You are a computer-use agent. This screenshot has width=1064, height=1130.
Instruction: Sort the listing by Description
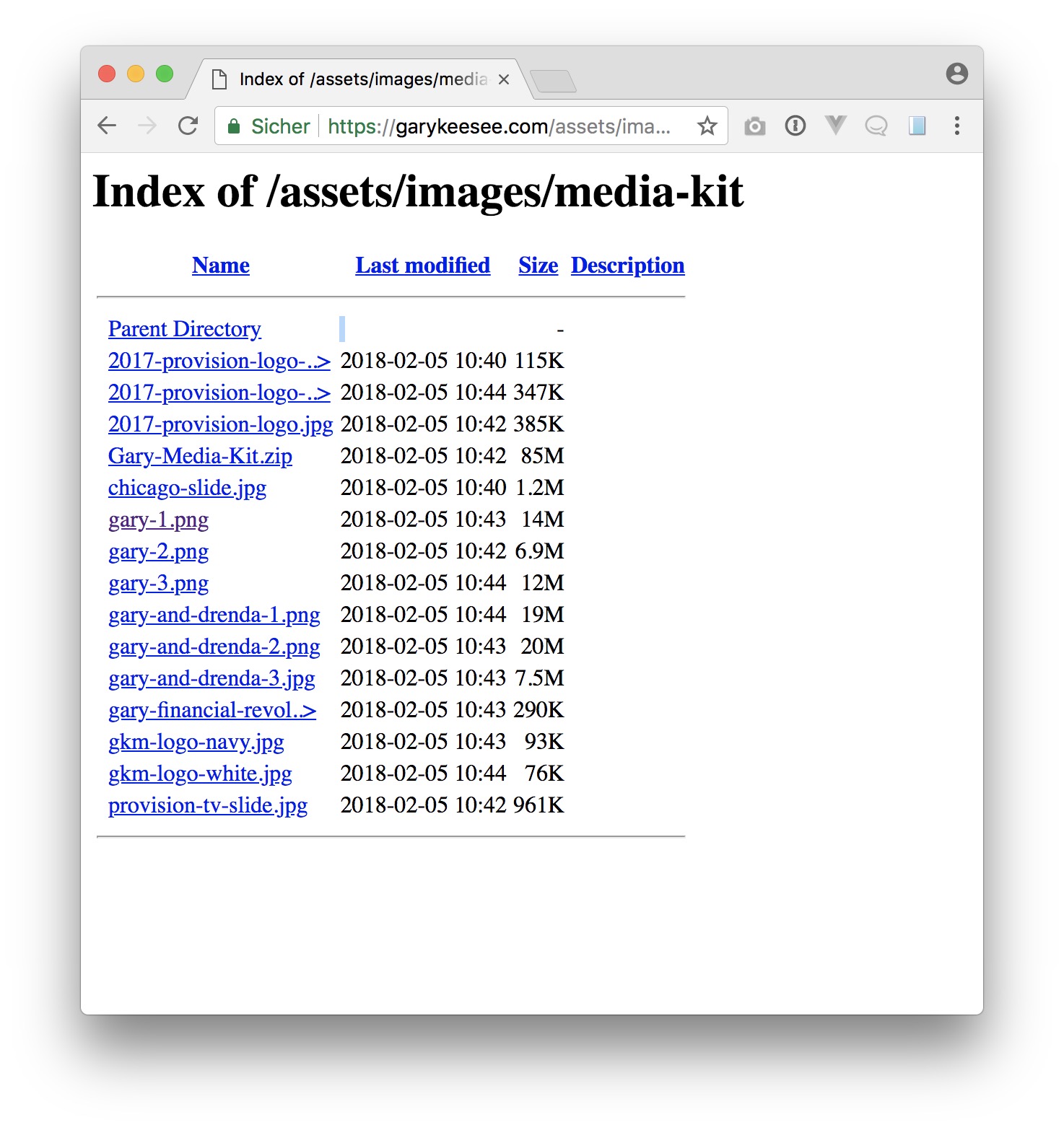628,266
